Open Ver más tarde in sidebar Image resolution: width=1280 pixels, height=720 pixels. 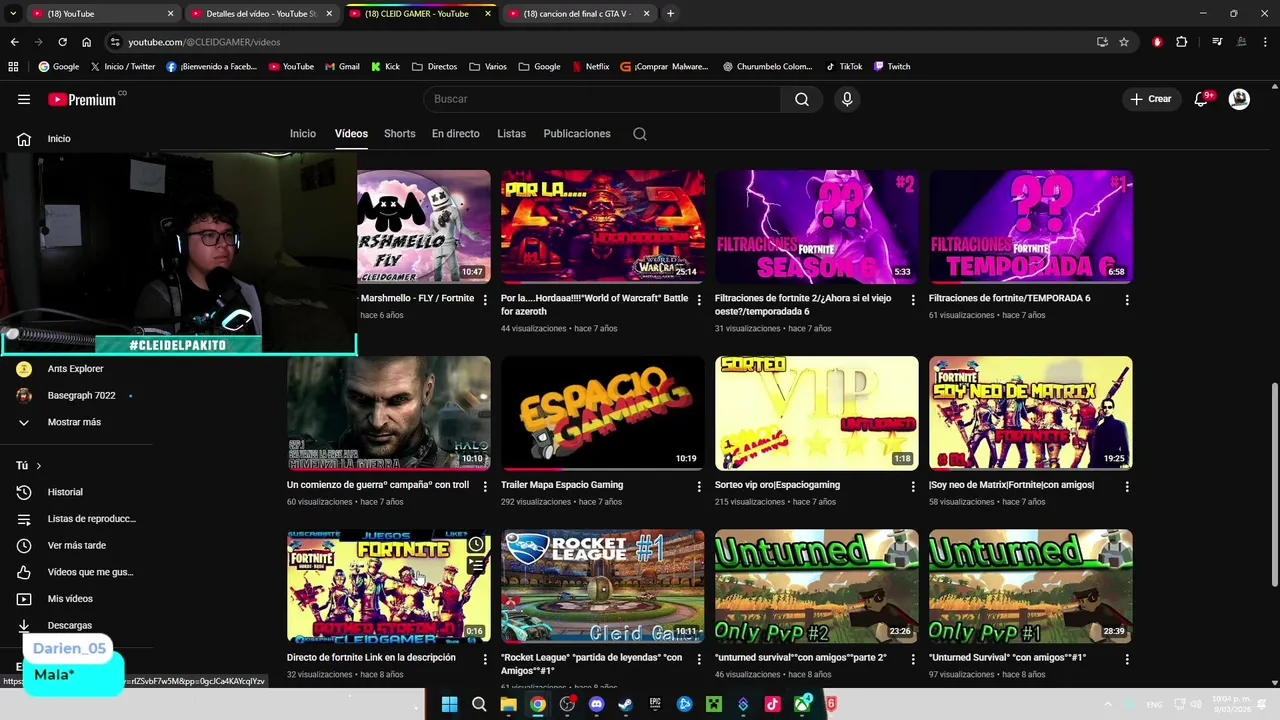76,545
